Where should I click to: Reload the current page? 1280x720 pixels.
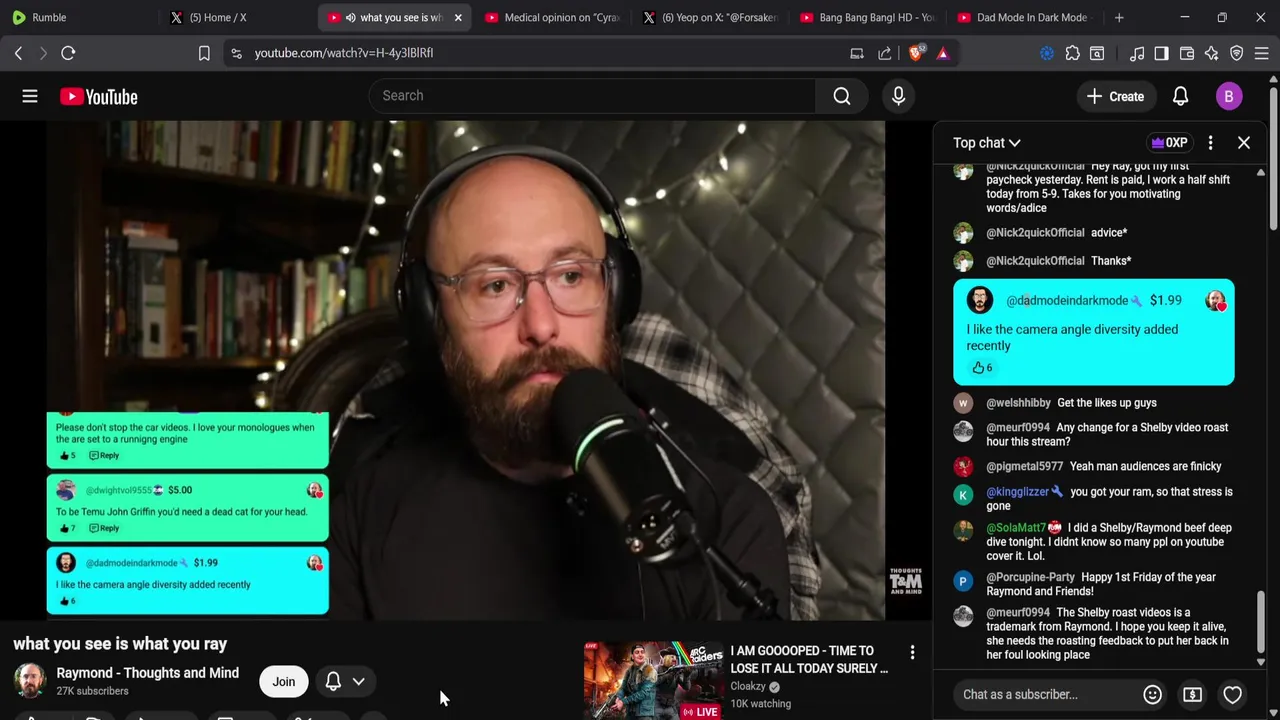click(x=68, y=53)
